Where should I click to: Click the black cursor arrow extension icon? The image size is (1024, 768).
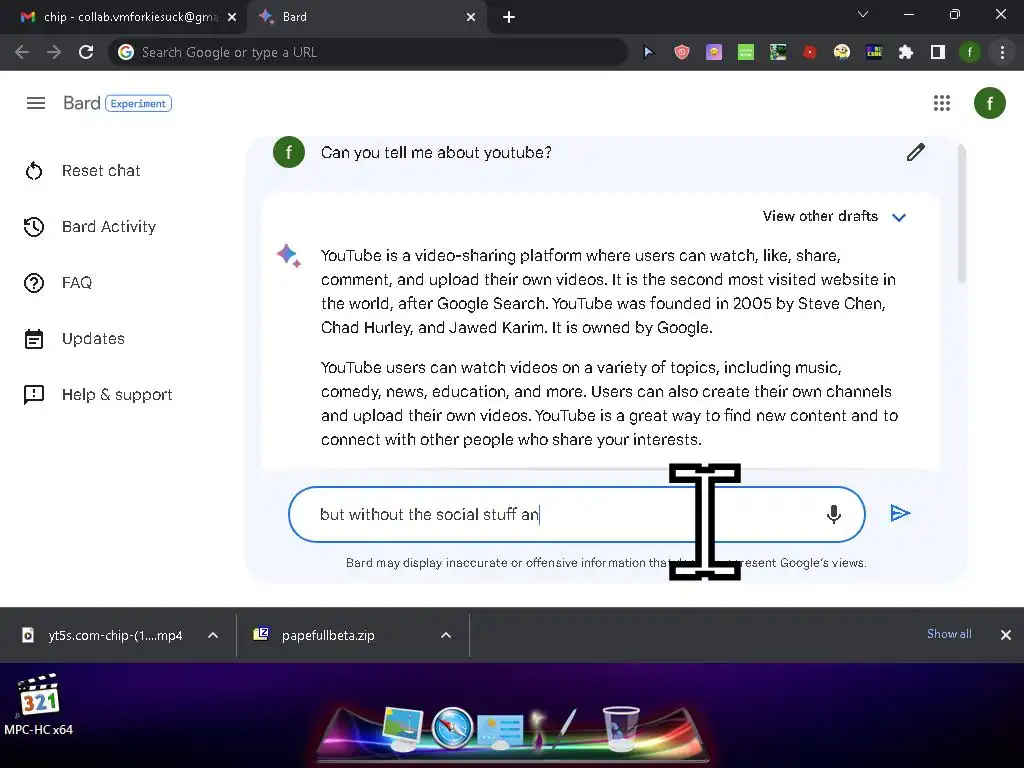648,52
